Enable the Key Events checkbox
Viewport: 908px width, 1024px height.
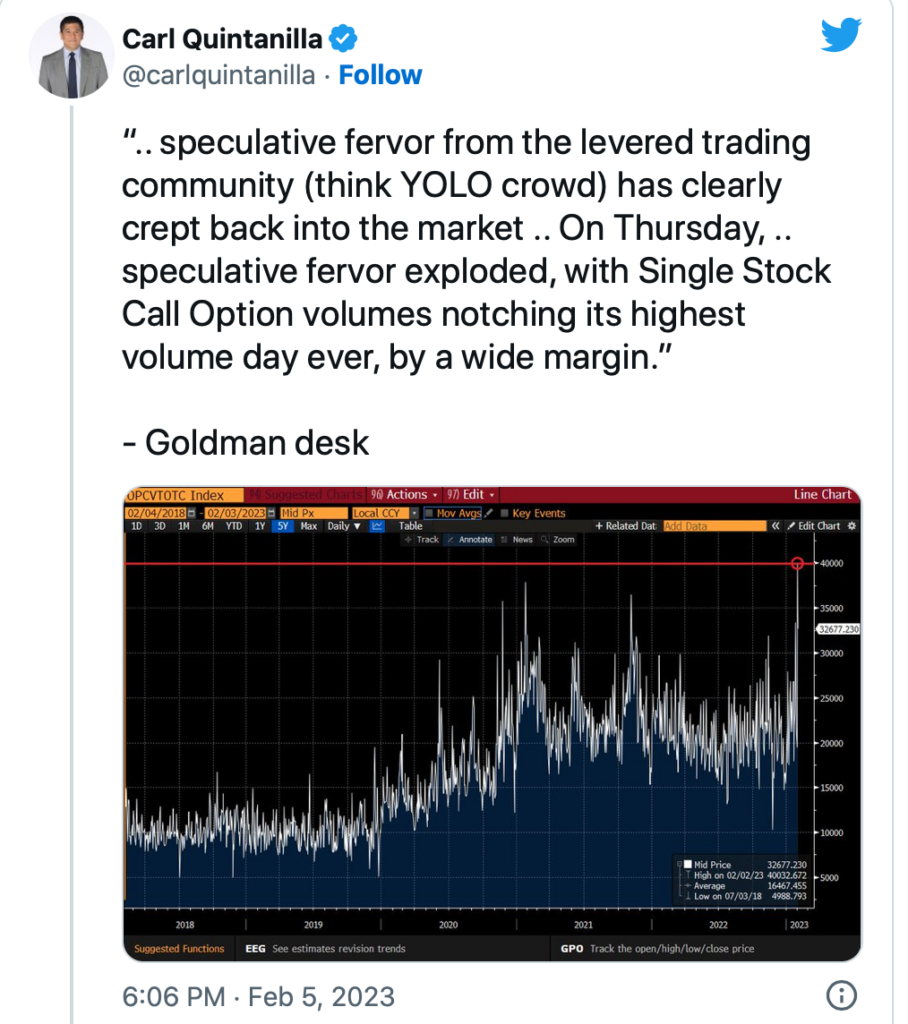point(504,513)
